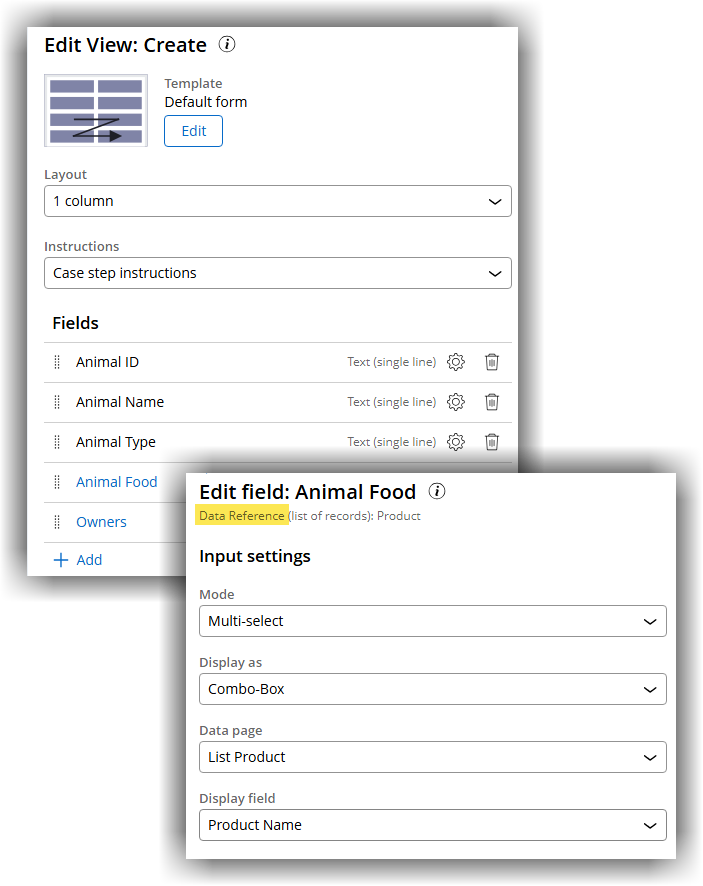Click the Add field link

coord(89,560)
